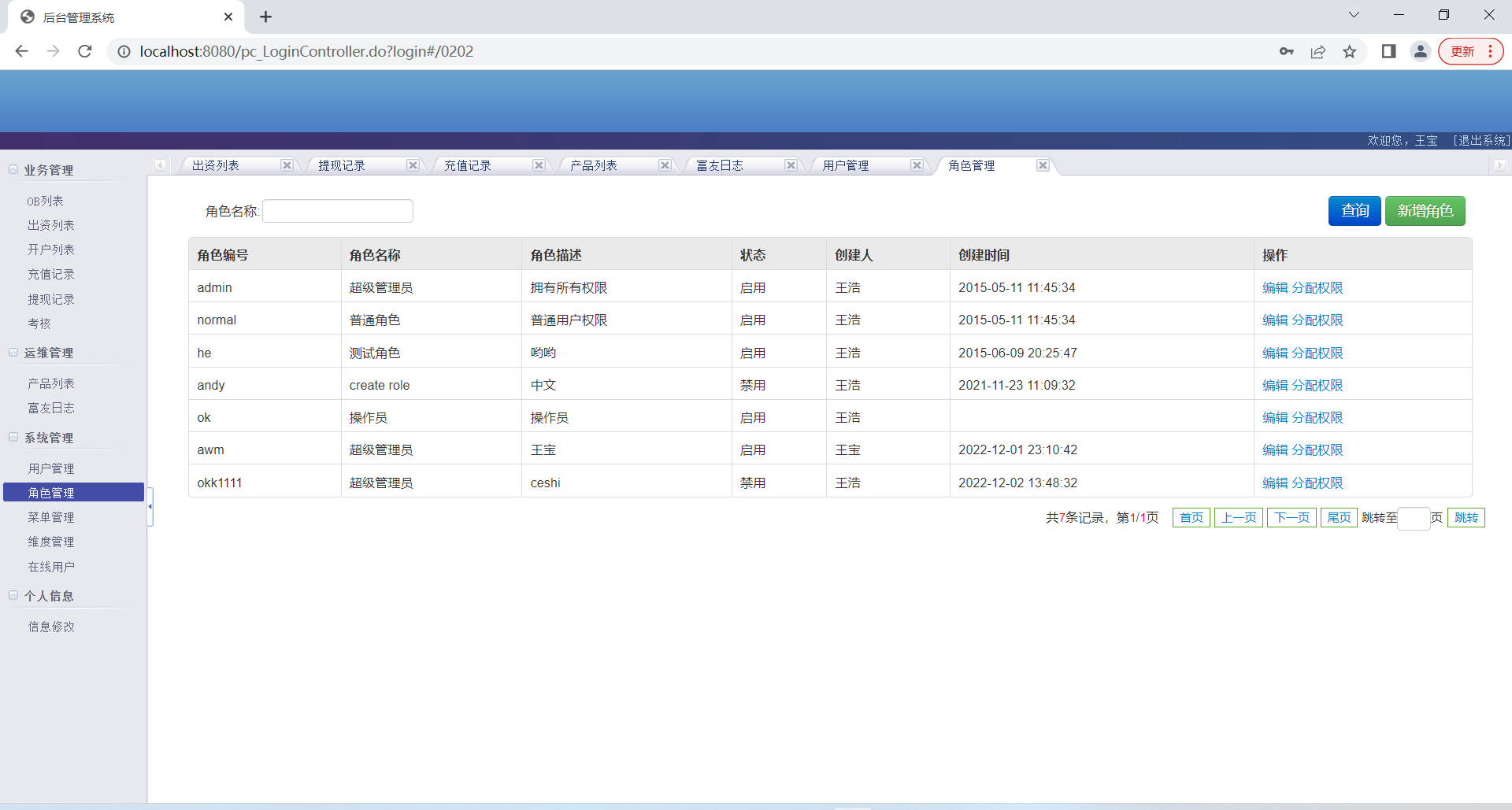Click the 跳转 jump button

point(1466,518)
